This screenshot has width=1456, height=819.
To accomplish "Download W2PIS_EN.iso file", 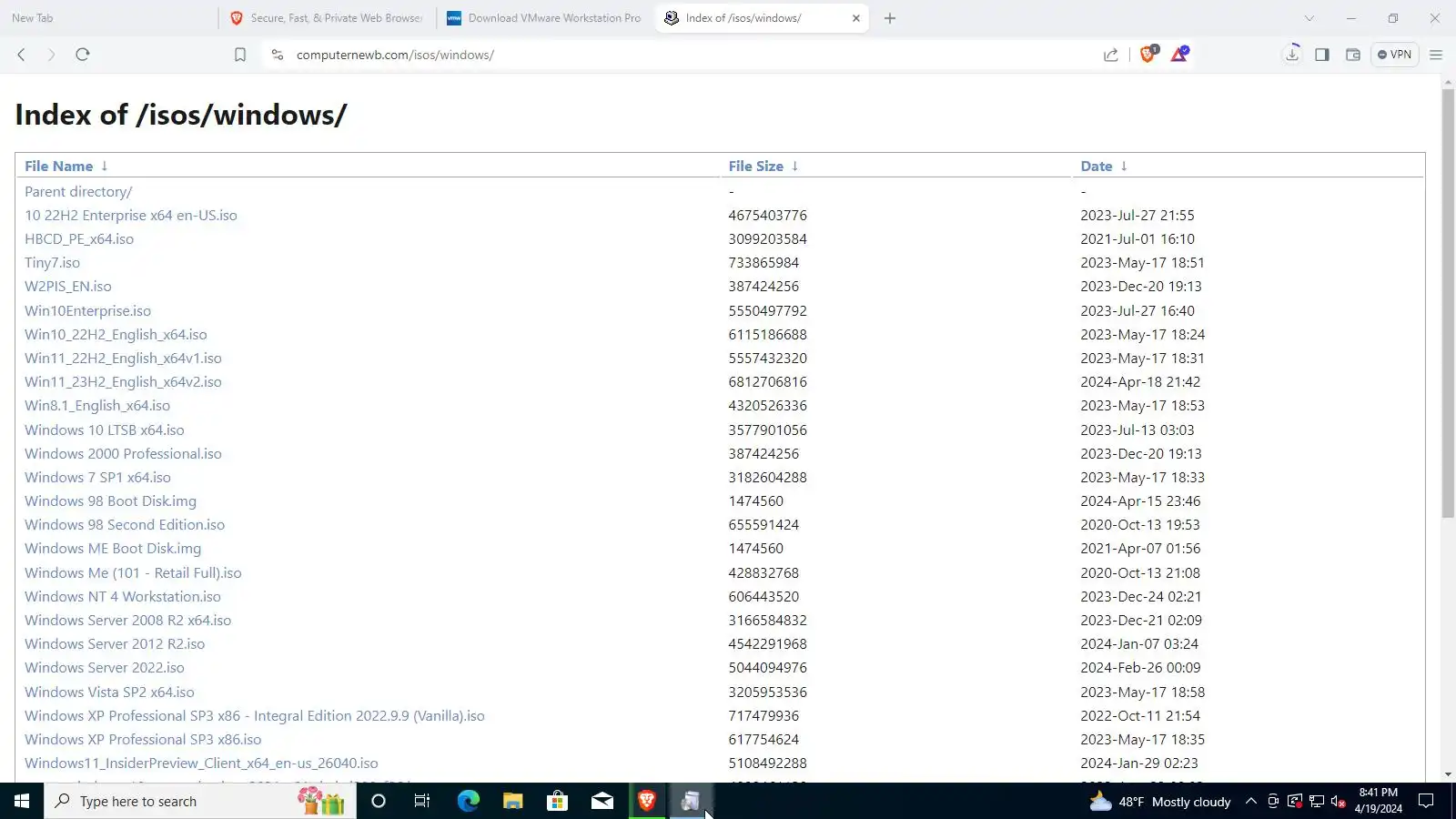I will pos(68,287).
